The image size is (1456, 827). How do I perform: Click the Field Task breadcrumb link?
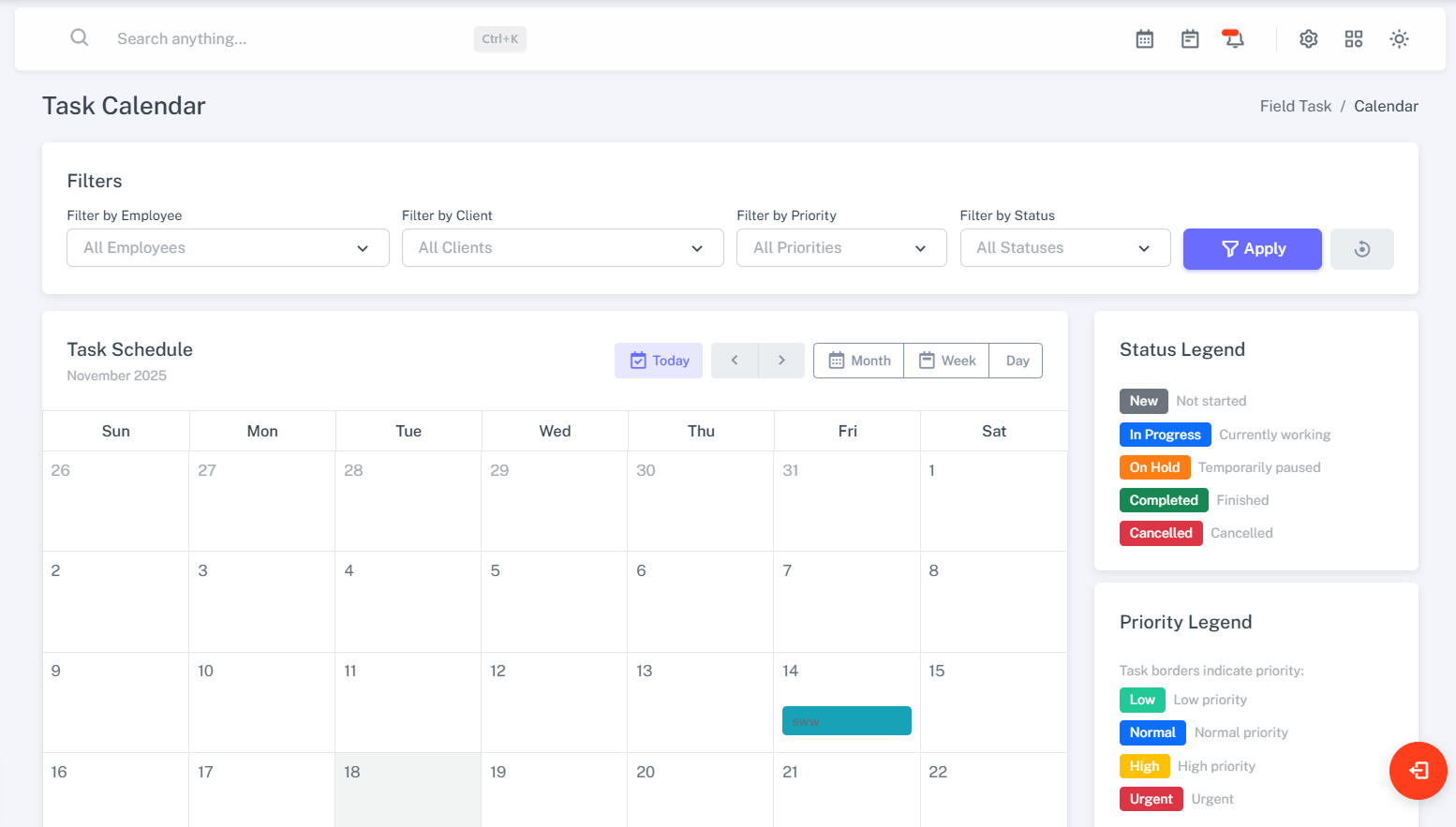[x=1295, y=107]
